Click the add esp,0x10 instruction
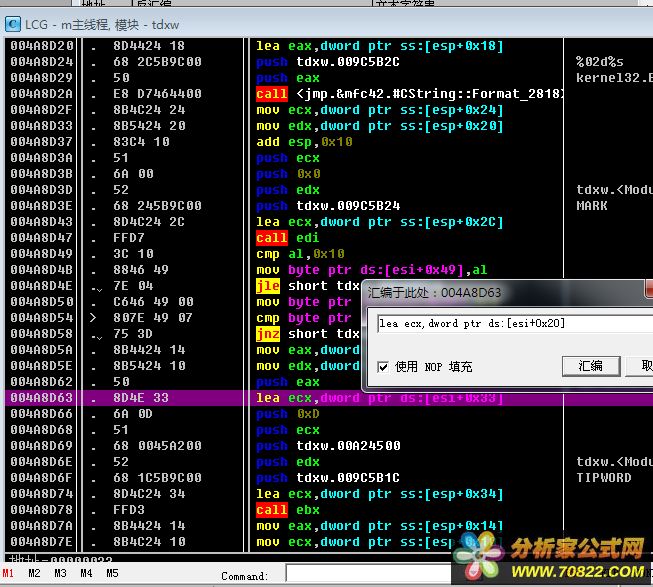653x587 pixels. [304, 142]
